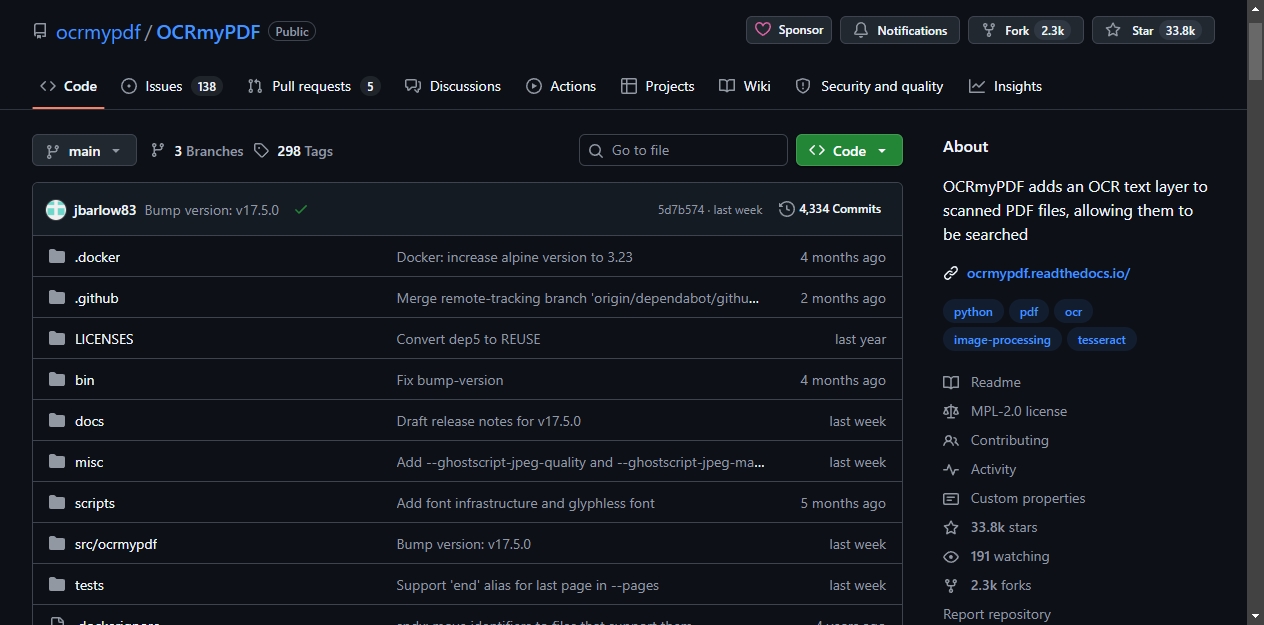Open Notifications bell button

[900, 30]
